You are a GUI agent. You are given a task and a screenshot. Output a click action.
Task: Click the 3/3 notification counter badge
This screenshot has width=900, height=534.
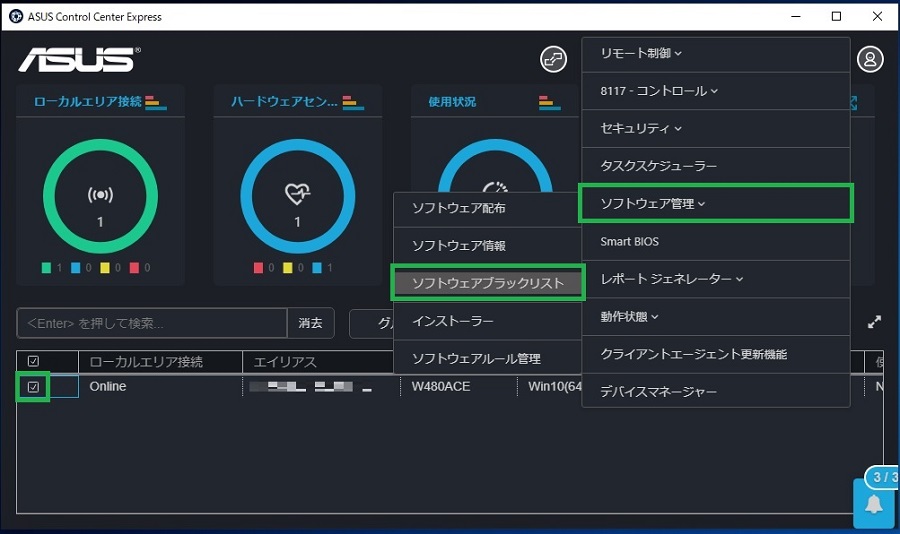tap(883, 477)
